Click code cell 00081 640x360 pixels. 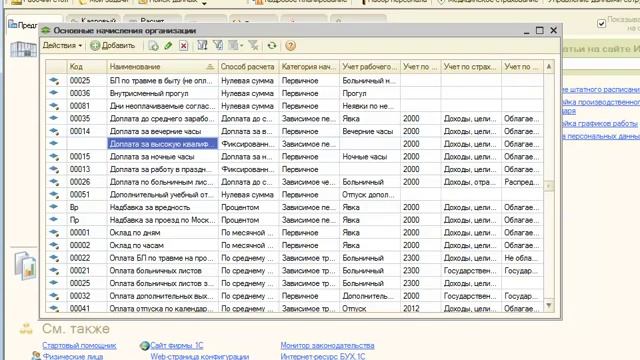87,106
